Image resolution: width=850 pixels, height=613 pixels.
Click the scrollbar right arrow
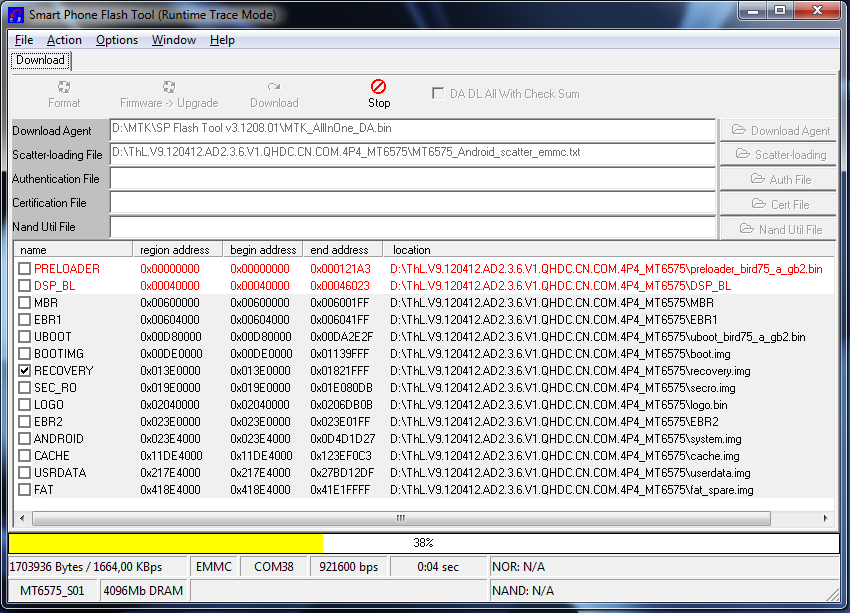825,518
